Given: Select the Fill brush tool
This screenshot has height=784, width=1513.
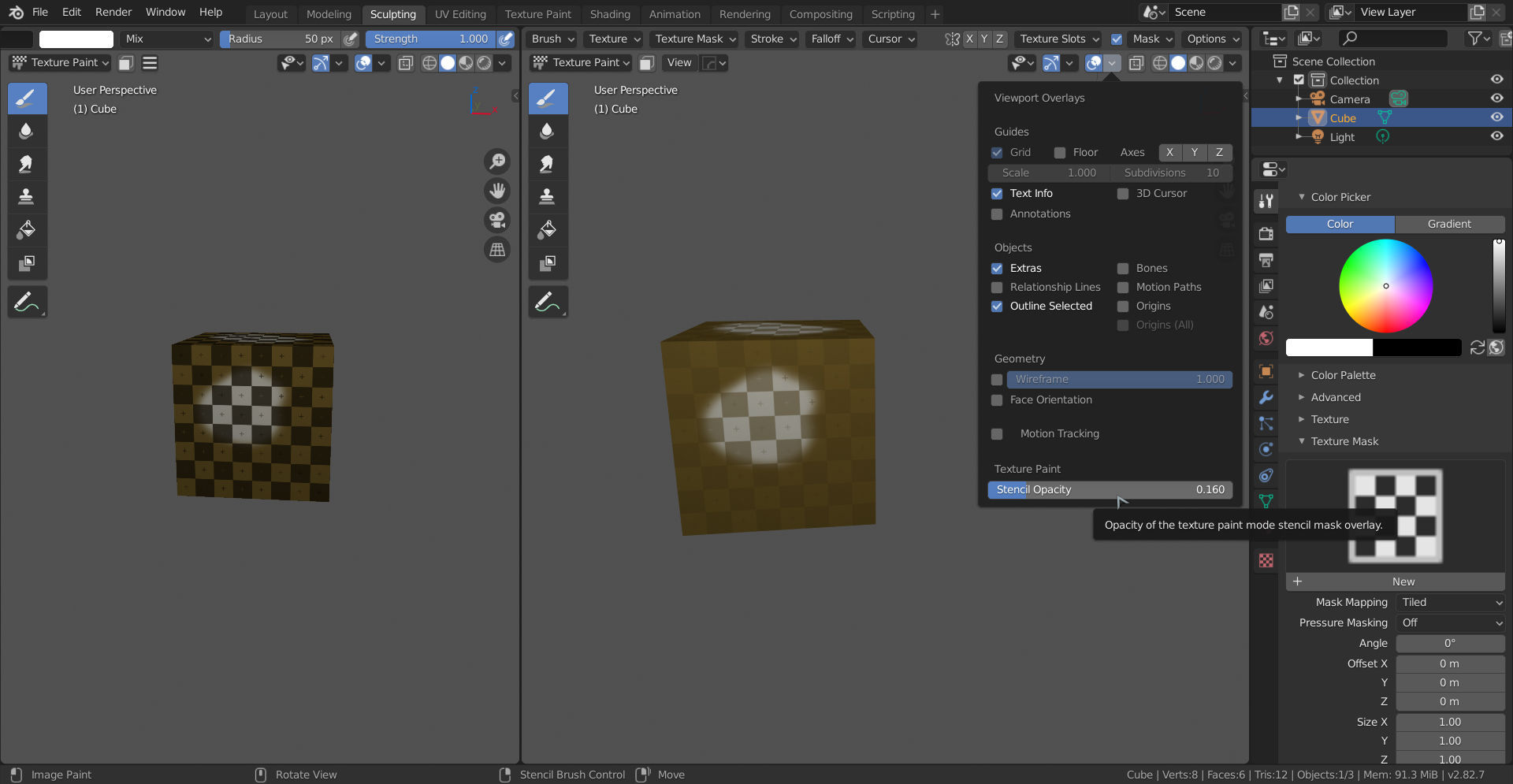Looking at the screenshot, I should pyautogui.click(x=27, y=229).
